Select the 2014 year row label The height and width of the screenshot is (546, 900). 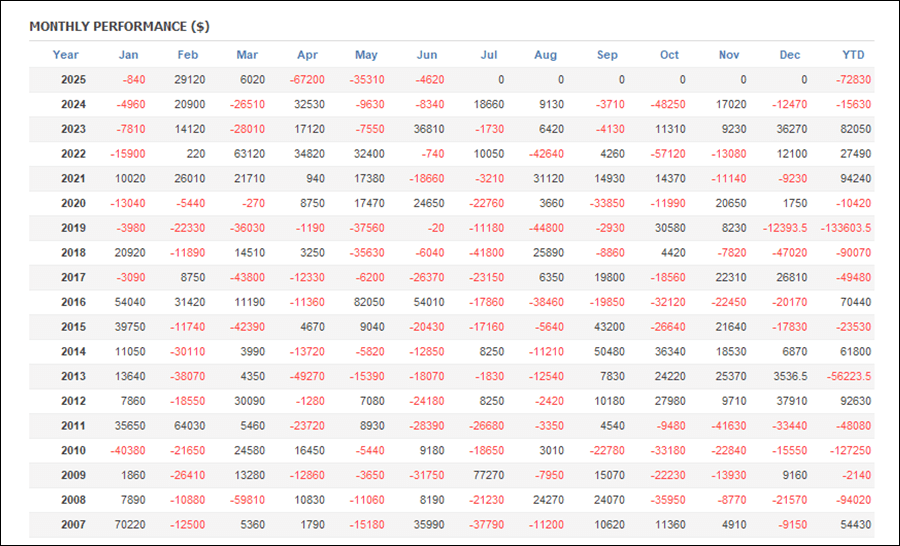click(x=73, y=351)
